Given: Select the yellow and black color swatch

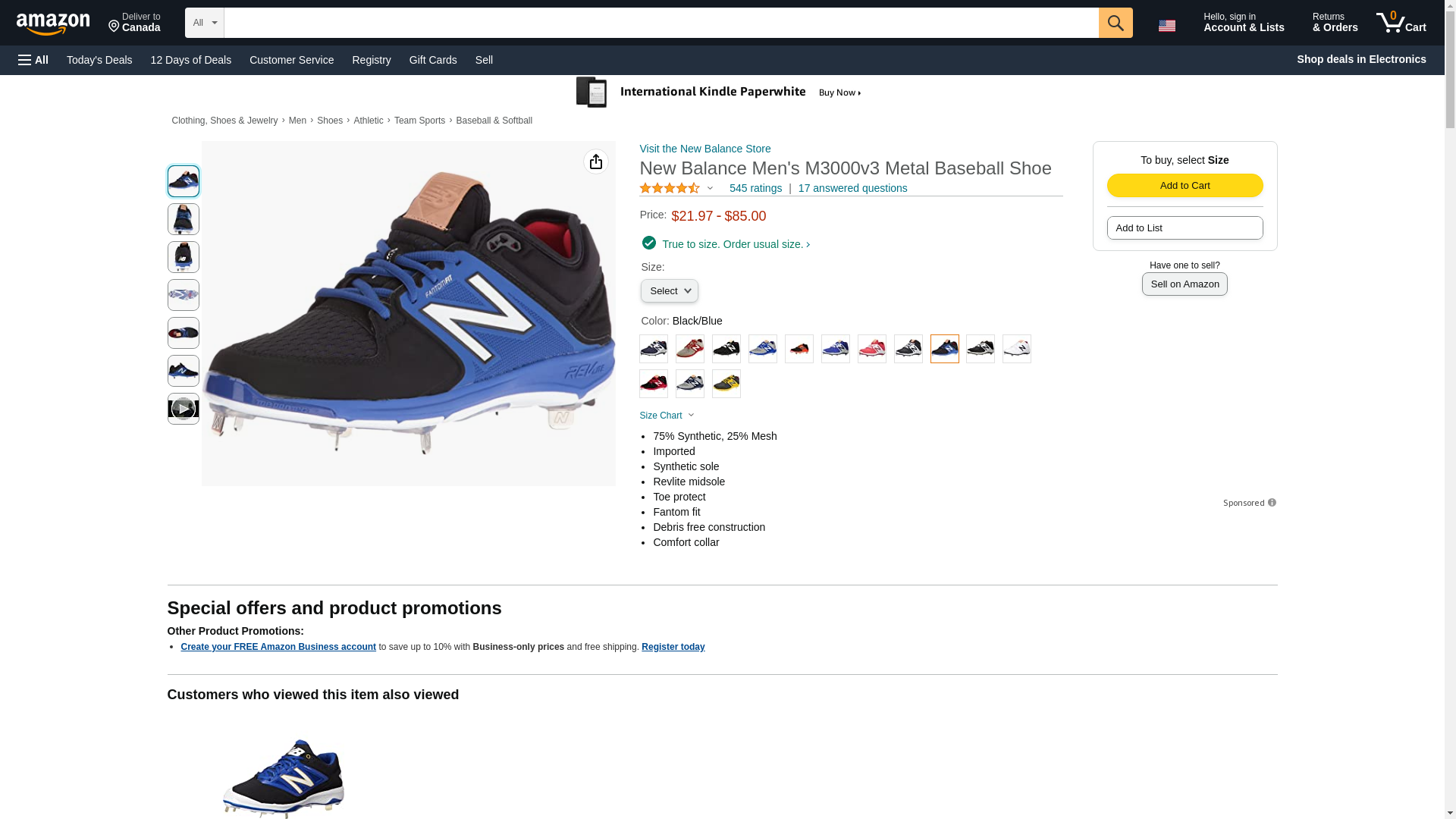Looking at the screenshot, I should (726, 384).
